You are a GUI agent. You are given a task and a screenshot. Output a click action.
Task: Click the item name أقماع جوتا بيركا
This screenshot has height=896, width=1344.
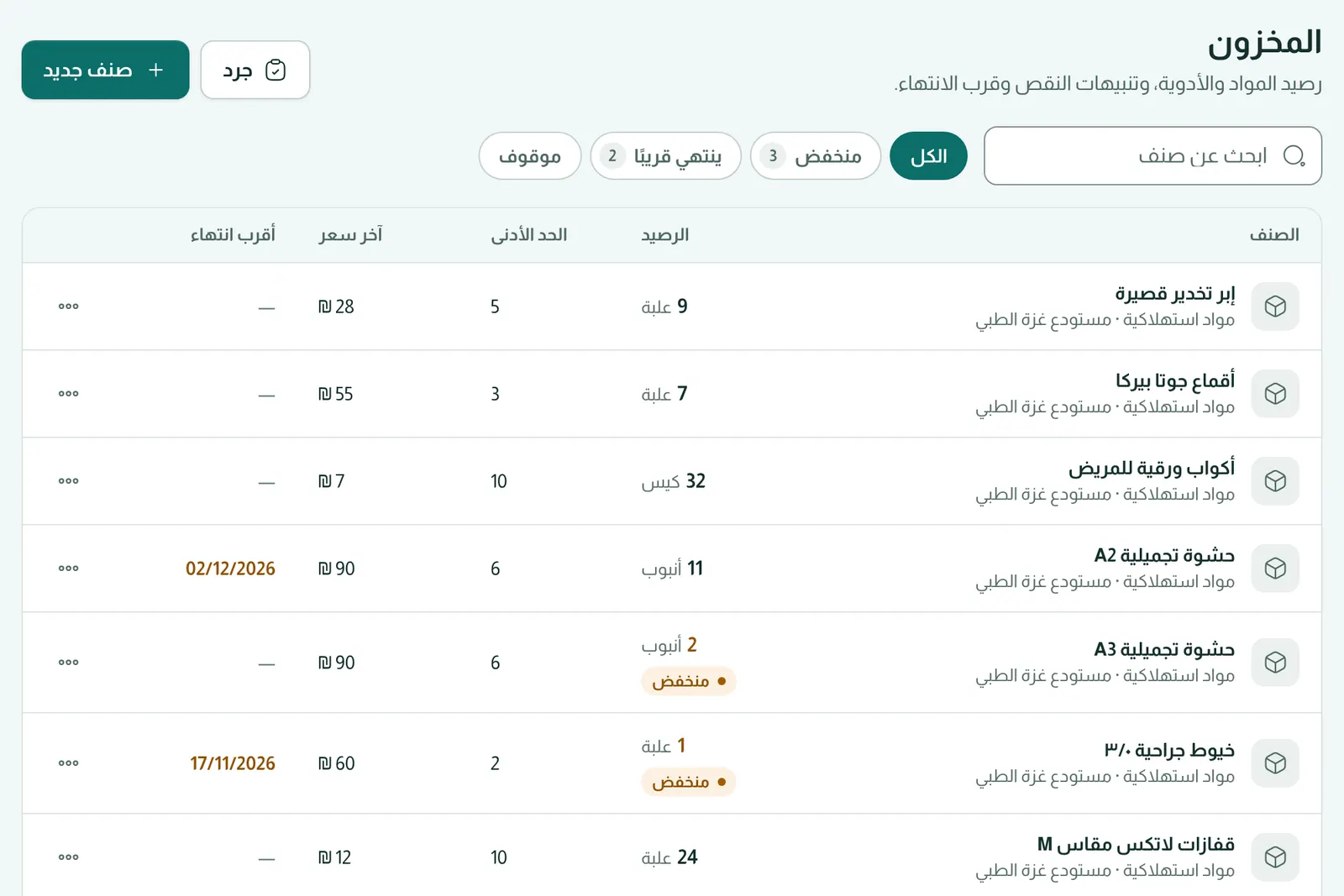[x=1175, y=380]
